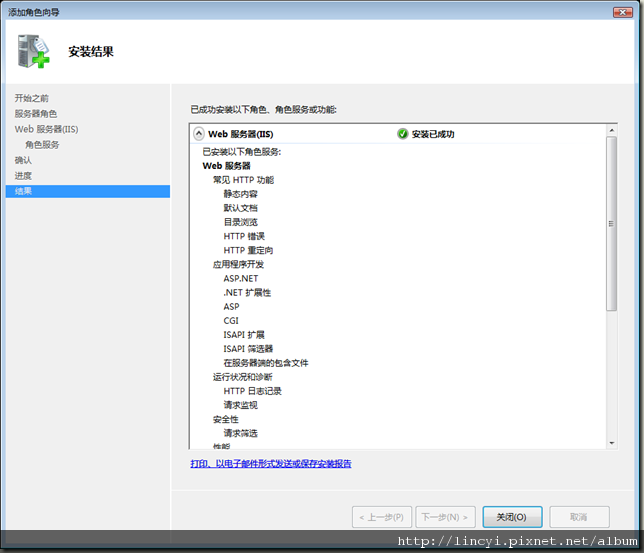The height and width of the screenshot is (553, 644).
Task: Open the print, email or save installation report link
Action: coord(271,463)
